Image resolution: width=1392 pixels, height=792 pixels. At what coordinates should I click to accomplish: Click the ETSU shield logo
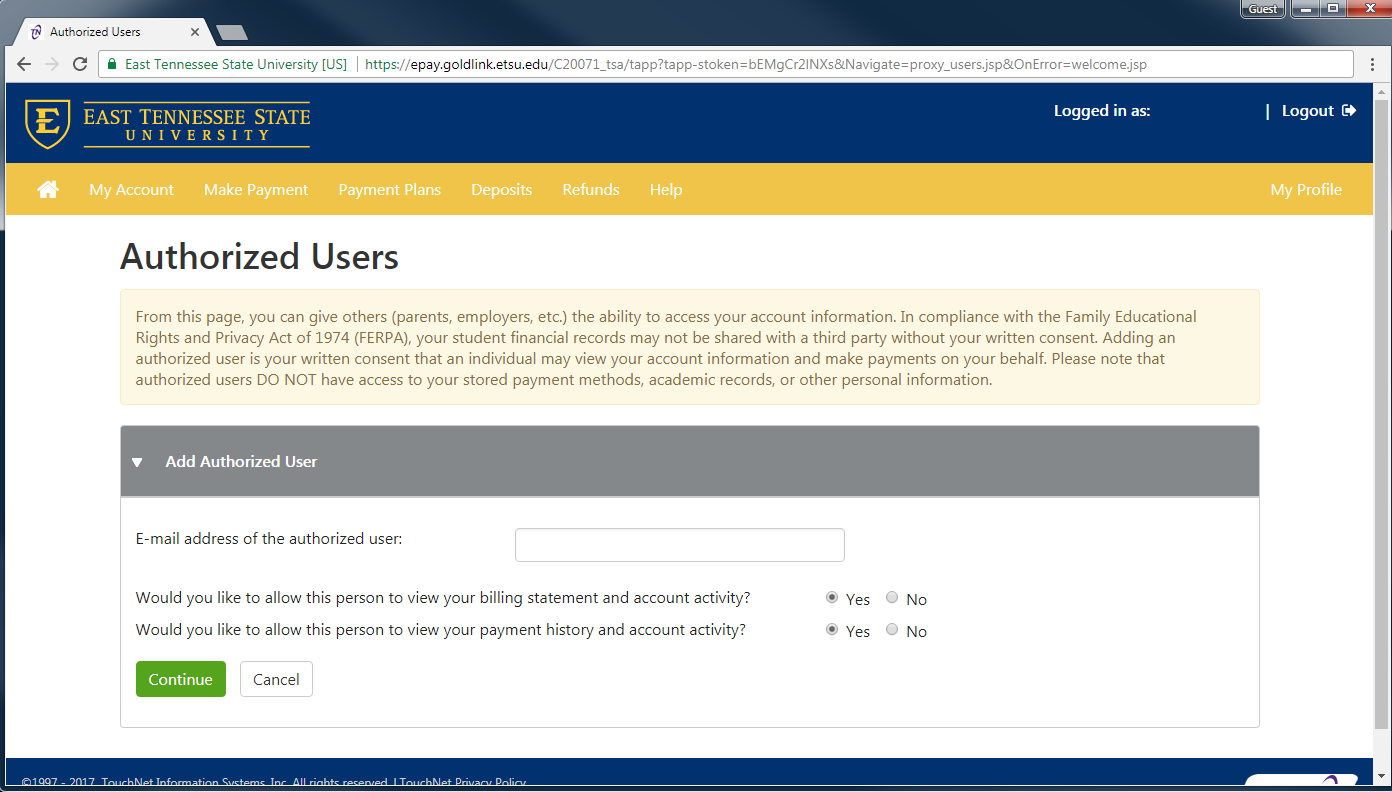(47, 123)
